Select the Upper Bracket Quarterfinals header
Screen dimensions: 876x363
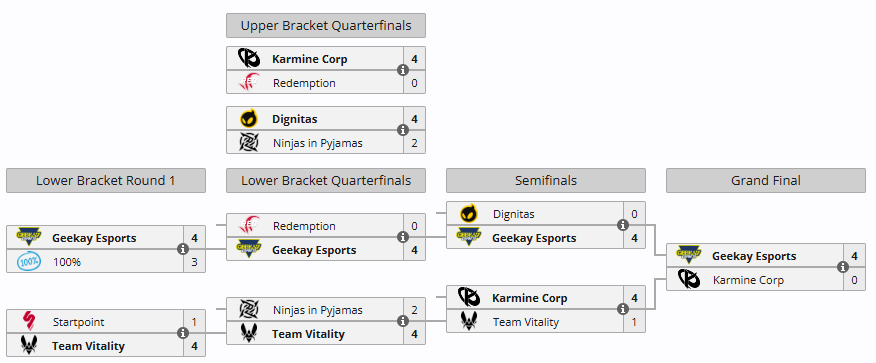click(x=326, y=26)
